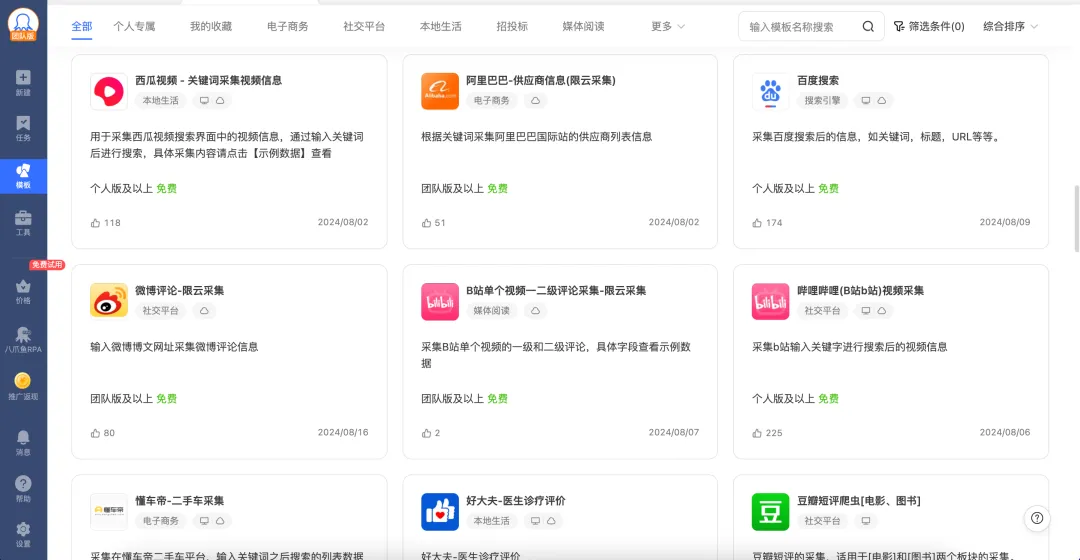Switch to 我的收藏 tab
Image resolution: width=1080 pixels, height=560 pixels.
211,26
